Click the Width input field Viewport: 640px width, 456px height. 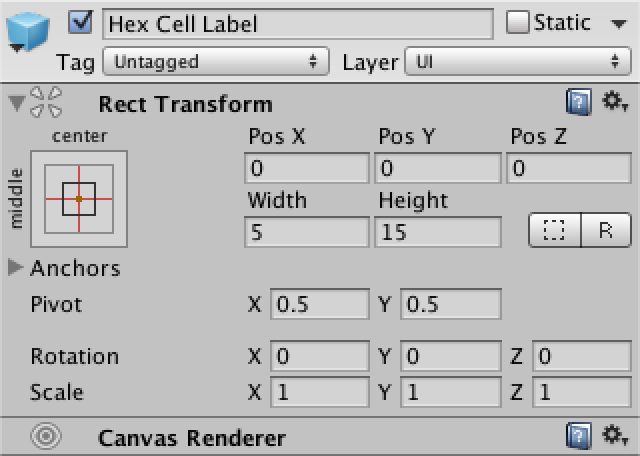click(306, 233)
